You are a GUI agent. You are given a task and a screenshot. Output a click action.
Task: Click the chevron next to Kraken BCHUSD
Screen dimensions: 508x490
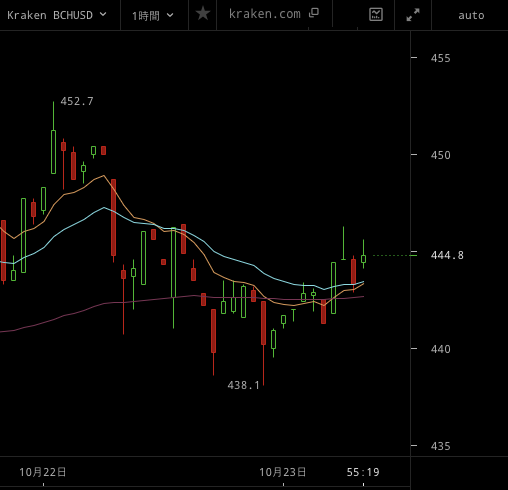(x=103, y=14)
